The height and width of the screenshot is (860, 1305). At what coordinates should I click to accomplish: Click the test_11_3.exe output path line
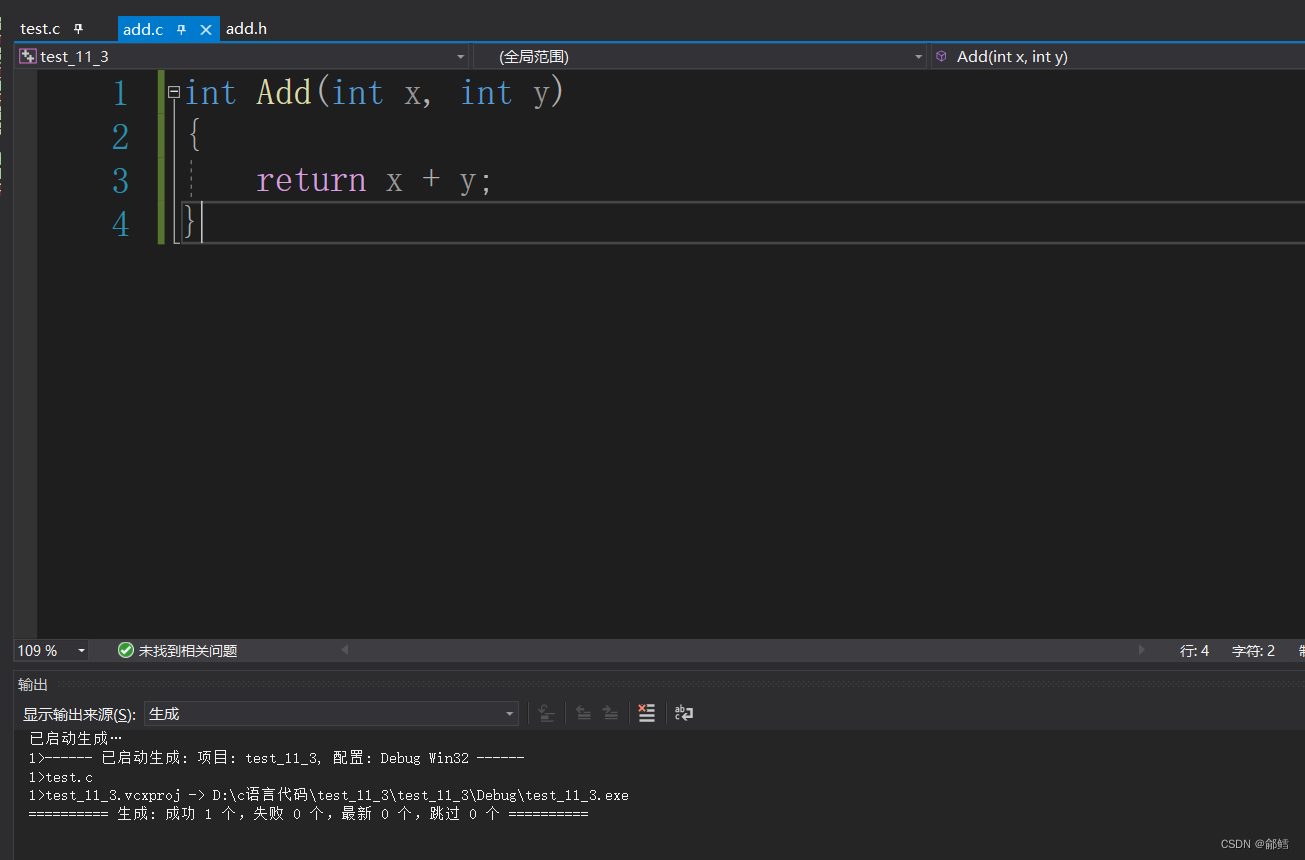coord(329,796)
